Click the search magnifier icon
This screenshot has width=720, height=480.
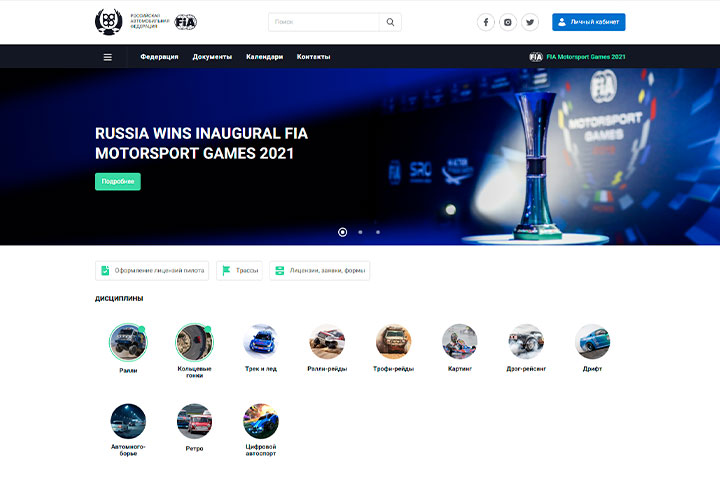(x=390, y=22)
